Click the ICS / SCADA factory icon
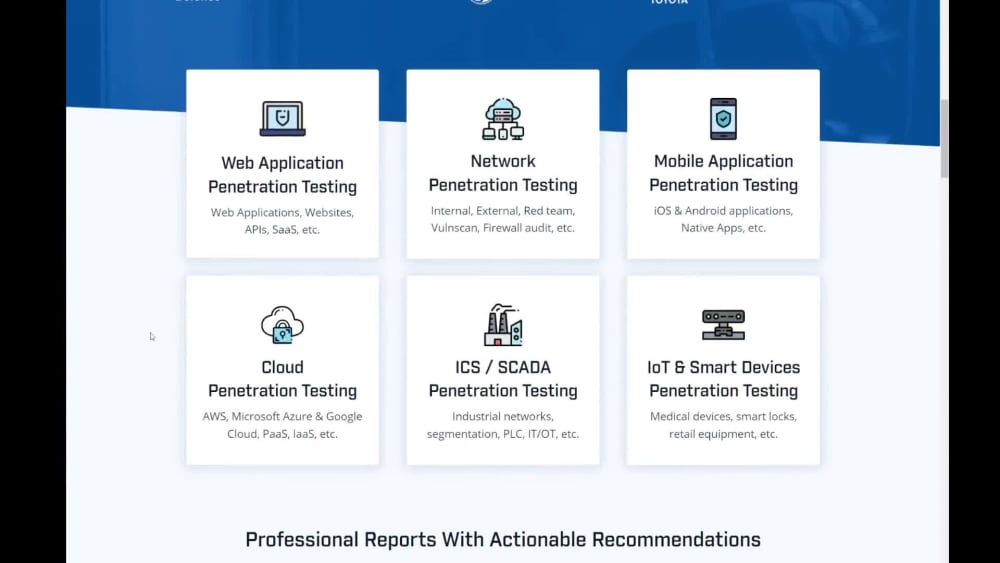The width and height of the screenshot is (1000, 563). (503, 325)
